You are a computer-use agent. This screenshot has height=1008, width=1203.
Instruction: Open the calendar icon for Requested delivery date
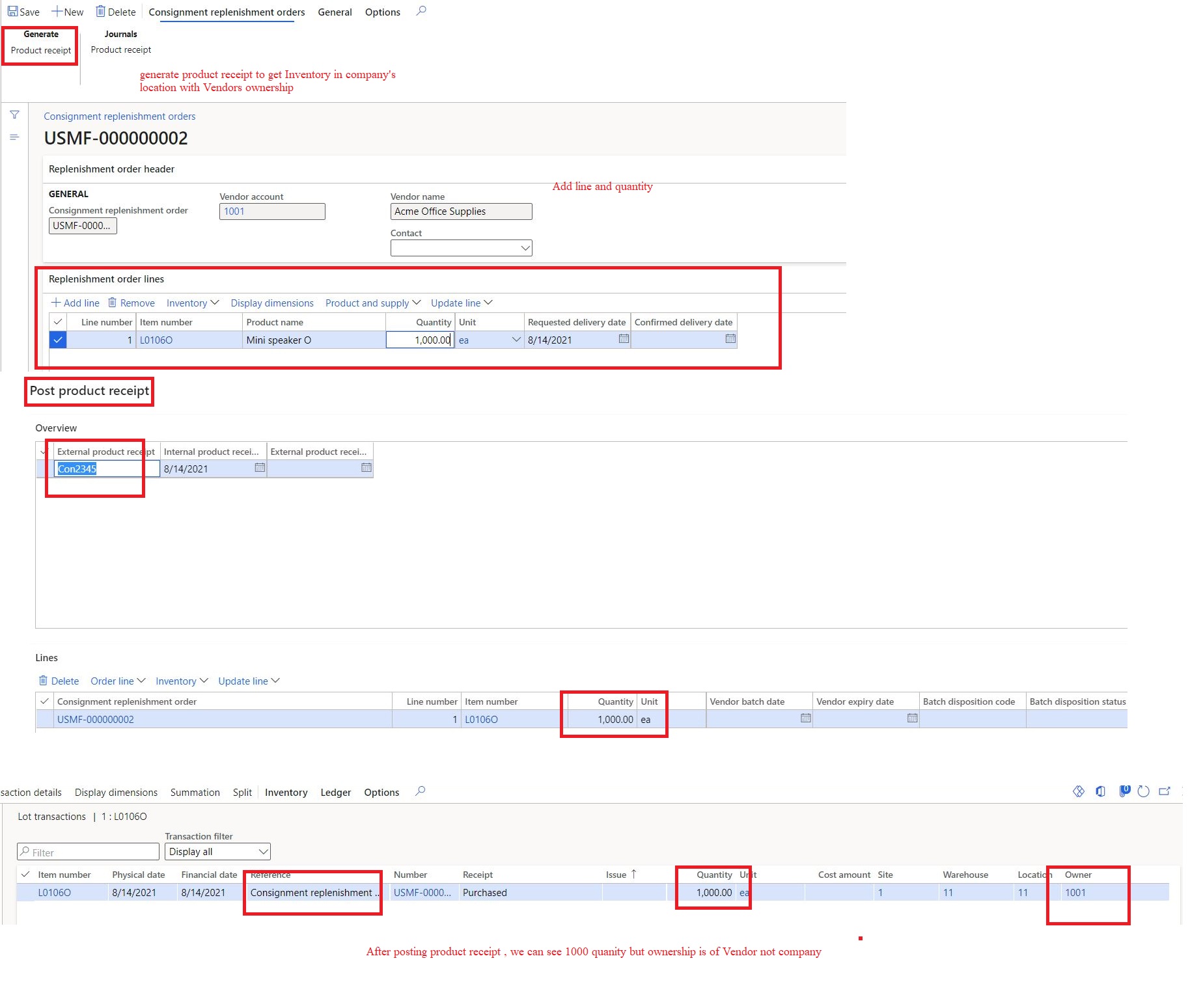click(x=623, y=339)
